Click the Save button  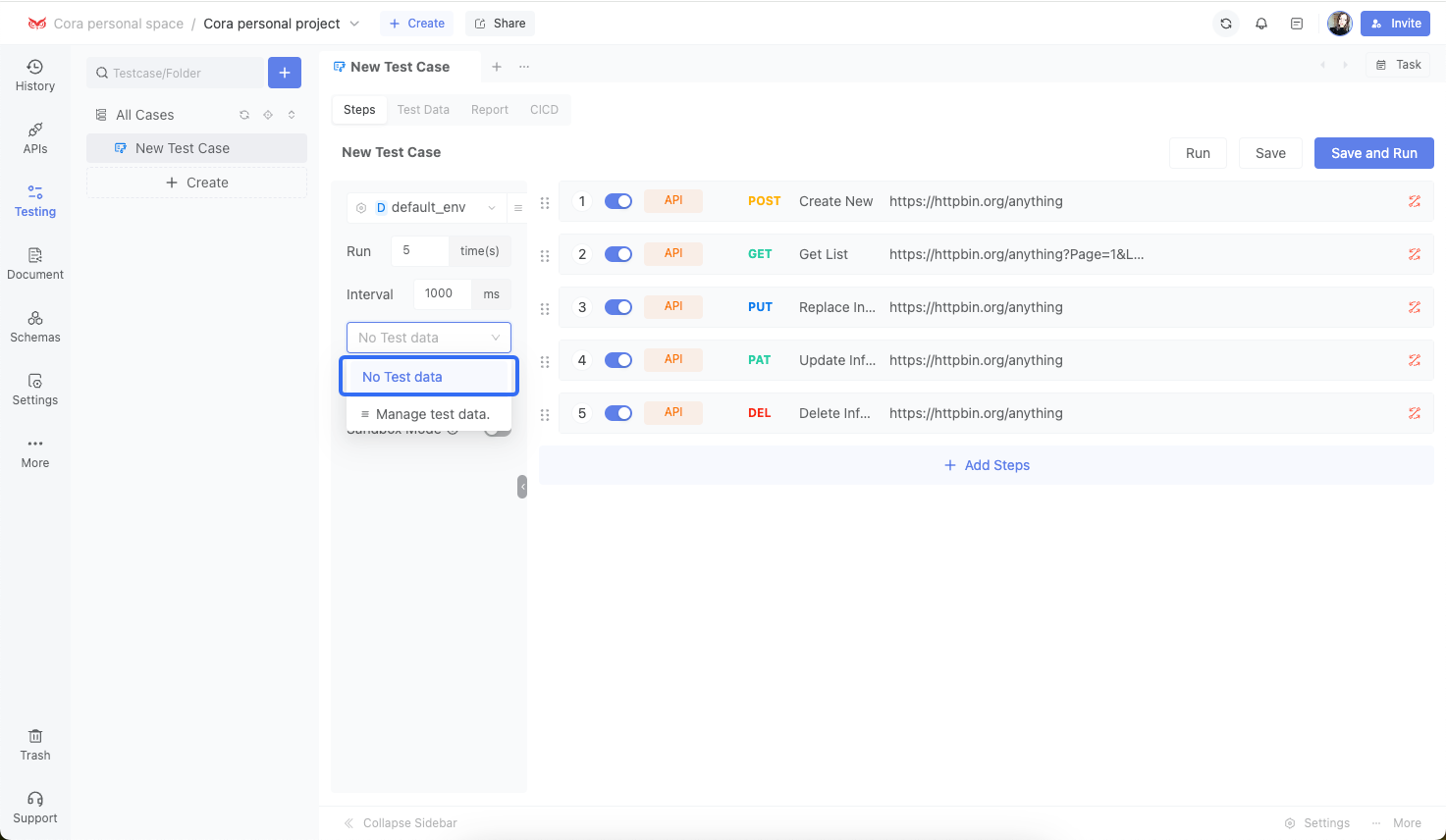pyautogui.click(x=1270, y=153)
